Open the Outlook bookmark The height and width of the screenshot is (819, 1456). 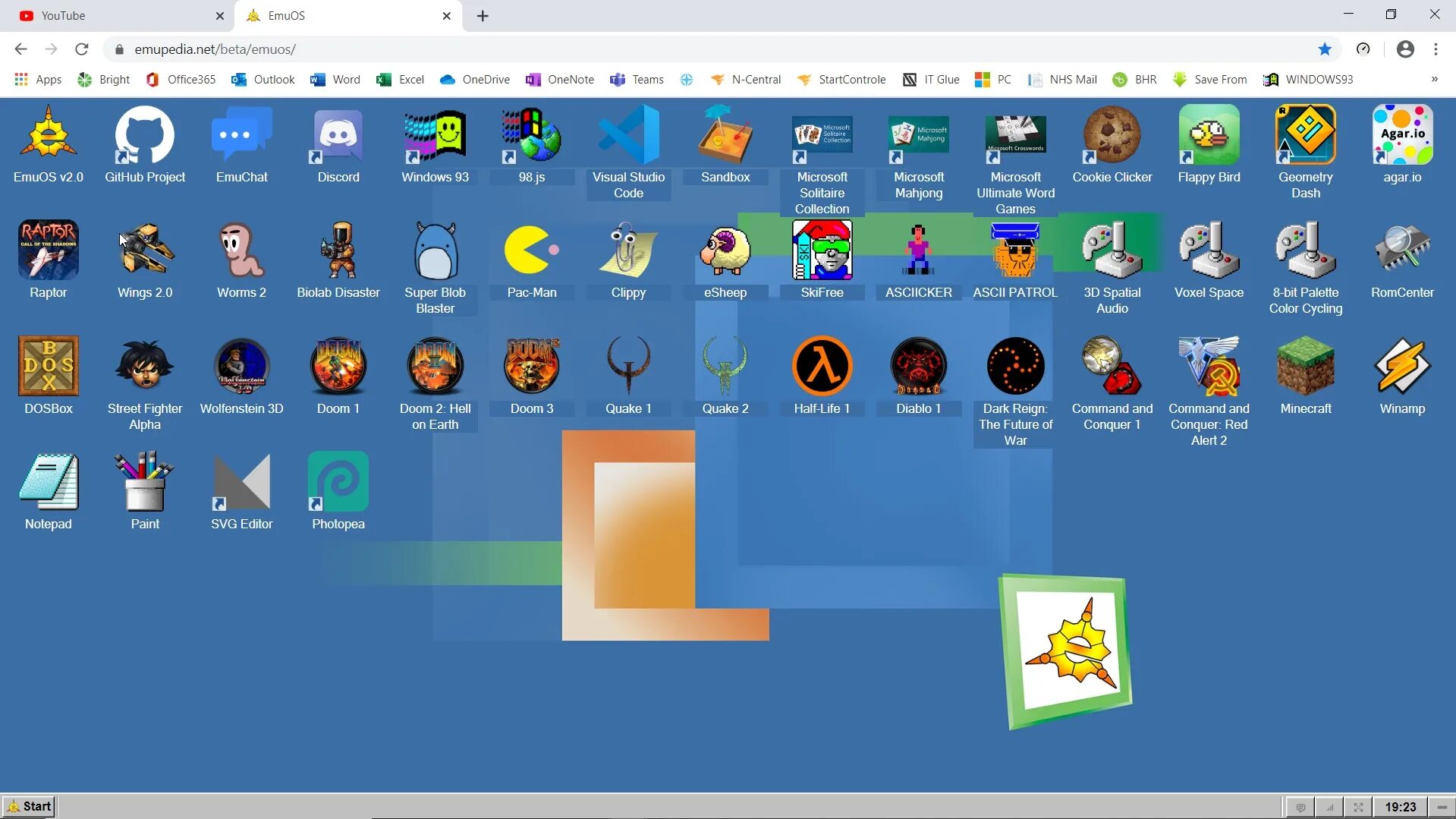pos(263,80)
